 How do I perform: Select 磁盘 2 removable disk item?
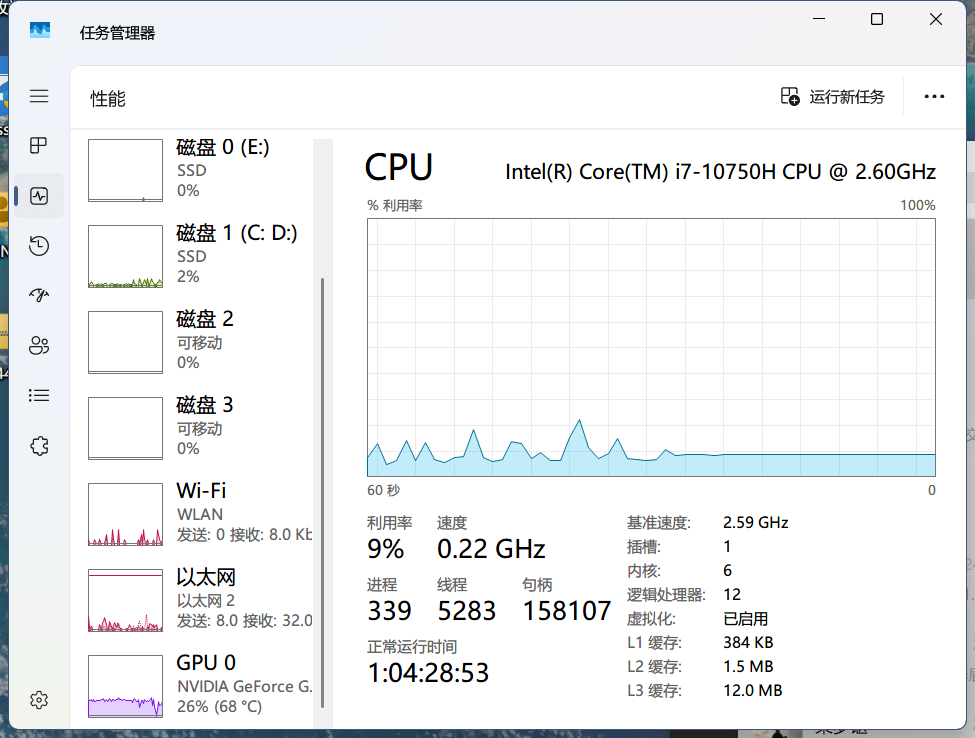pyautogui.click(x=198, y=342)
